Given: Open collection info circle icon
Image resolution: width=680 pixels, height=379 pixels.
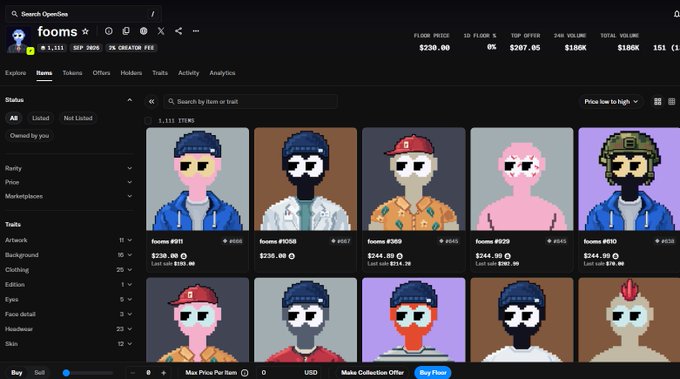Looking at the screenshot, I should coord(108,31).
